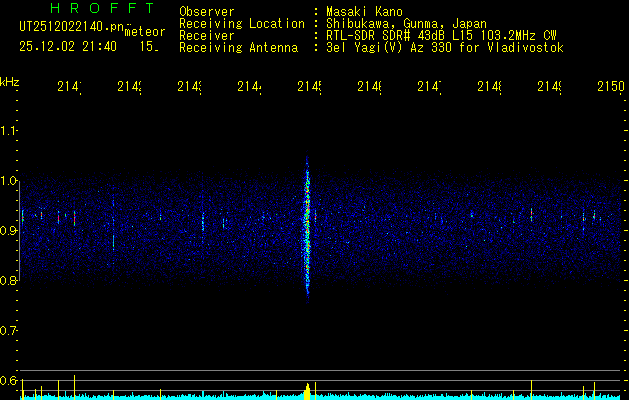This screenshot has width=629, height=400.
Task: Click the number 15. beside the timestamp
Action: point(149,47)
